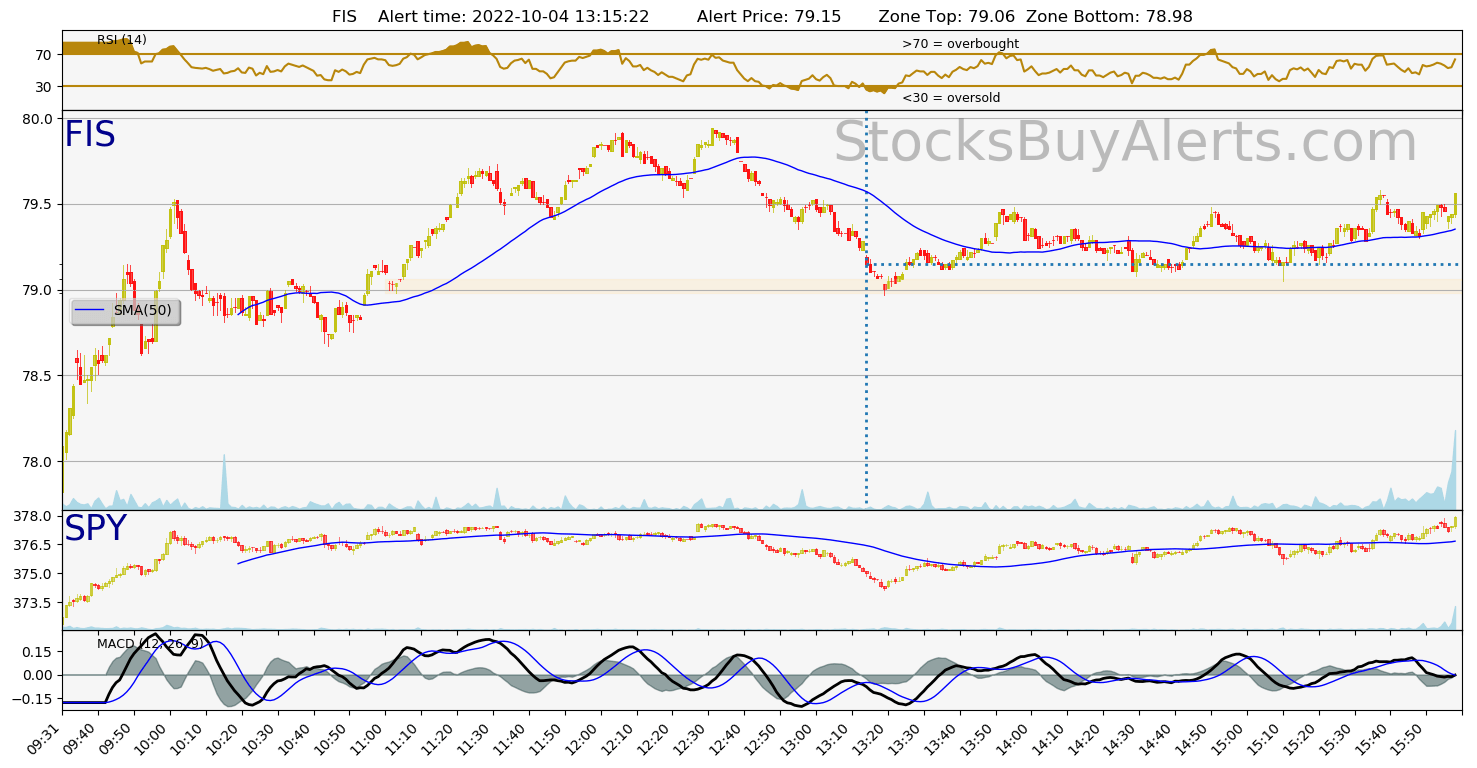Click the FIS ticker label on chart
Viewport: 1477px width, 768px height.
[90, 135]
